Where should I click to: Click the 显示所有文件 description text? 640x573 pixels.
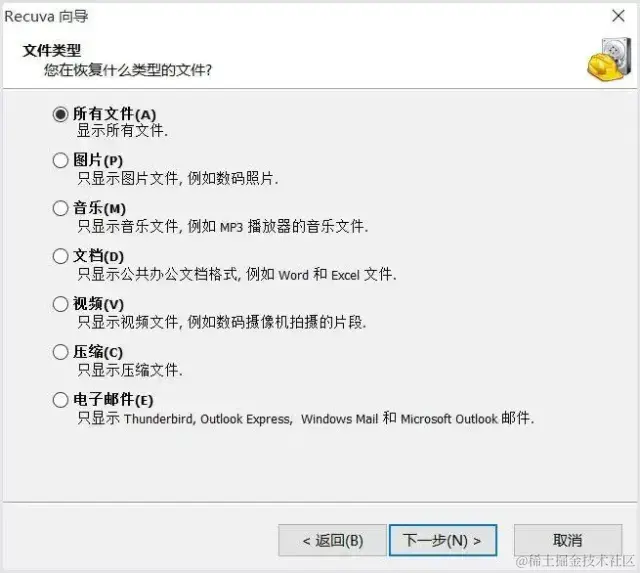coord(122,131)
